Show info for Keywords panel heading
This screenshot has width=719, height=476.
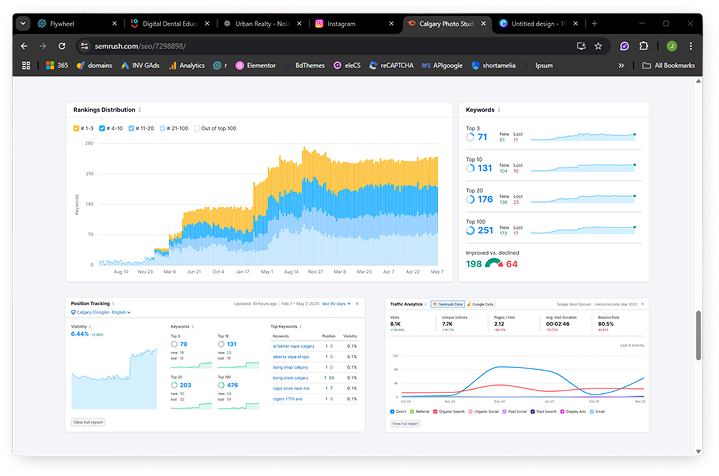click(x=499, y=110)
